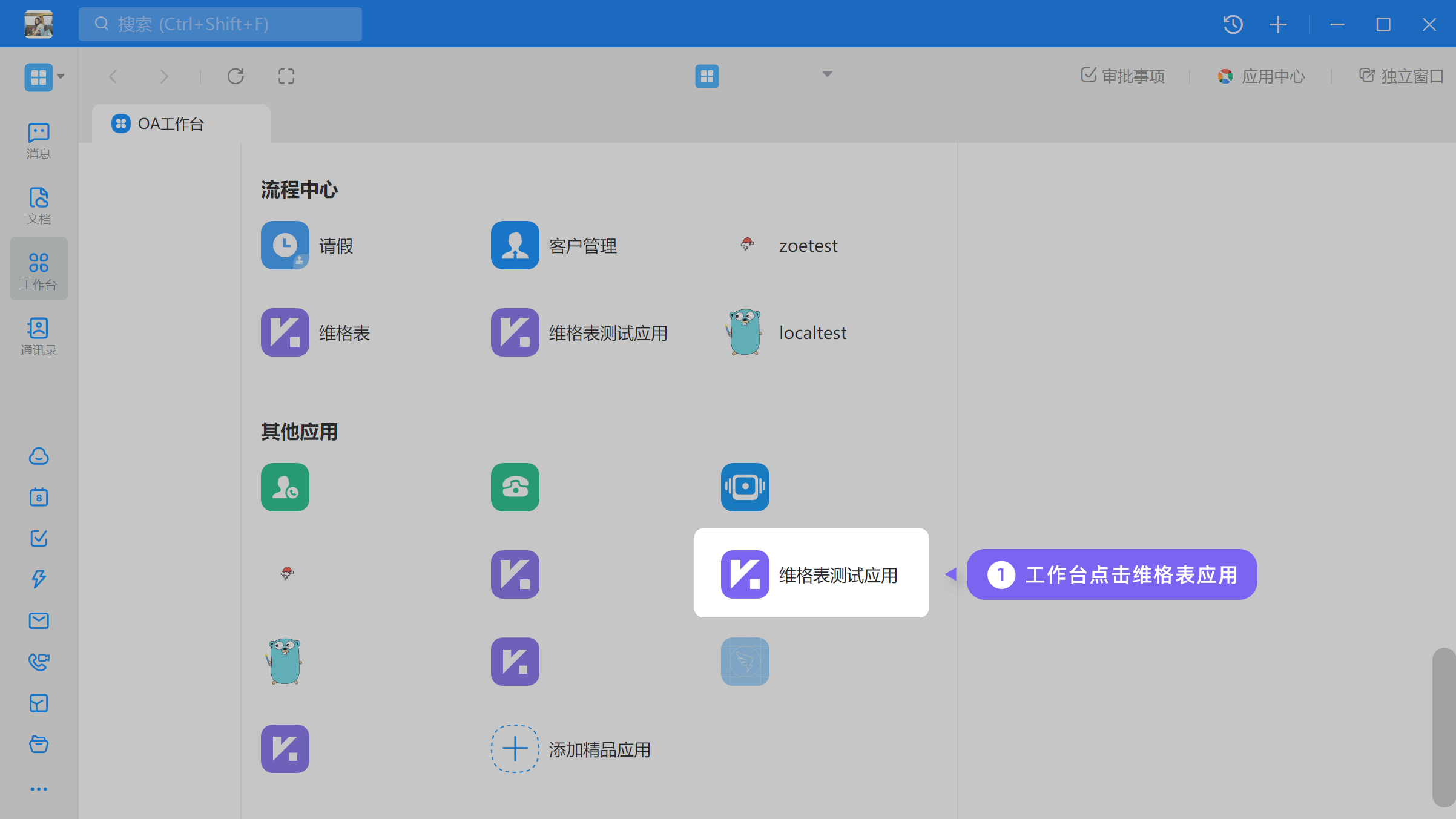The width and height of the screenshot is (1456, 819).
Task: Open the 消息 messages sidebar icon
Action: [x=38, y=140]
